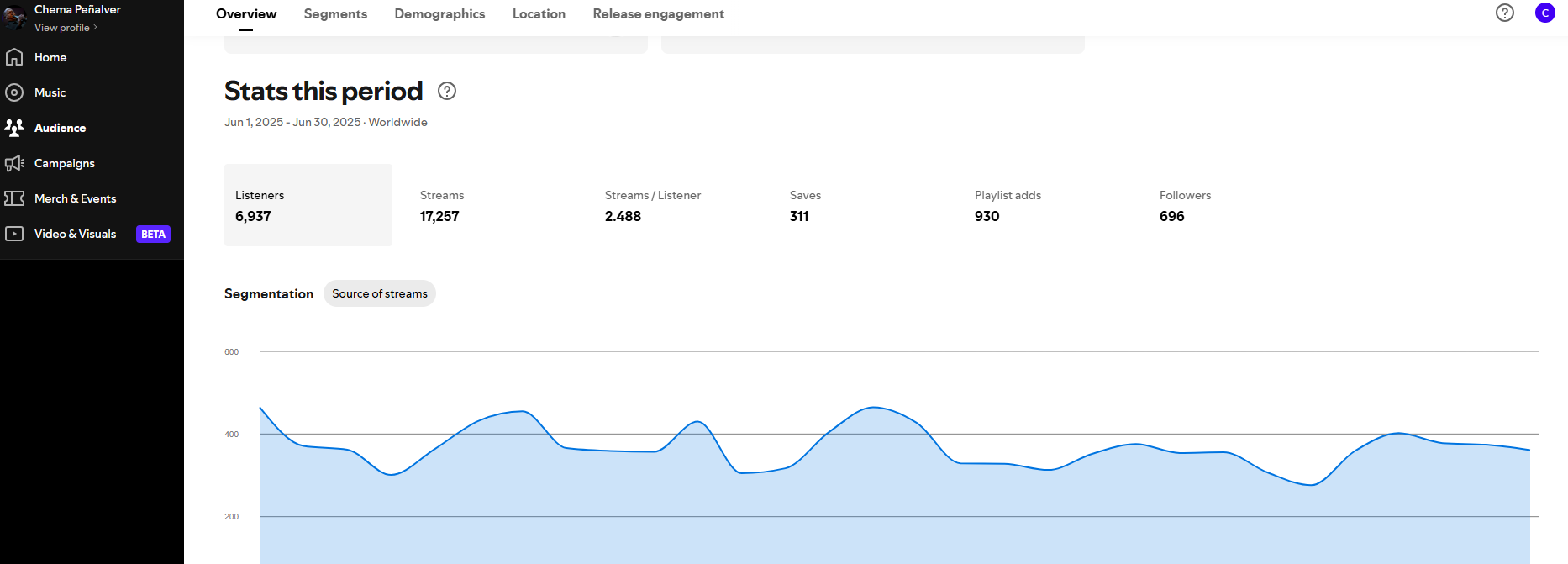Click the Home icon in the sidebar
The width and height of the screenshot is (1568, 564).
(14, 57)
